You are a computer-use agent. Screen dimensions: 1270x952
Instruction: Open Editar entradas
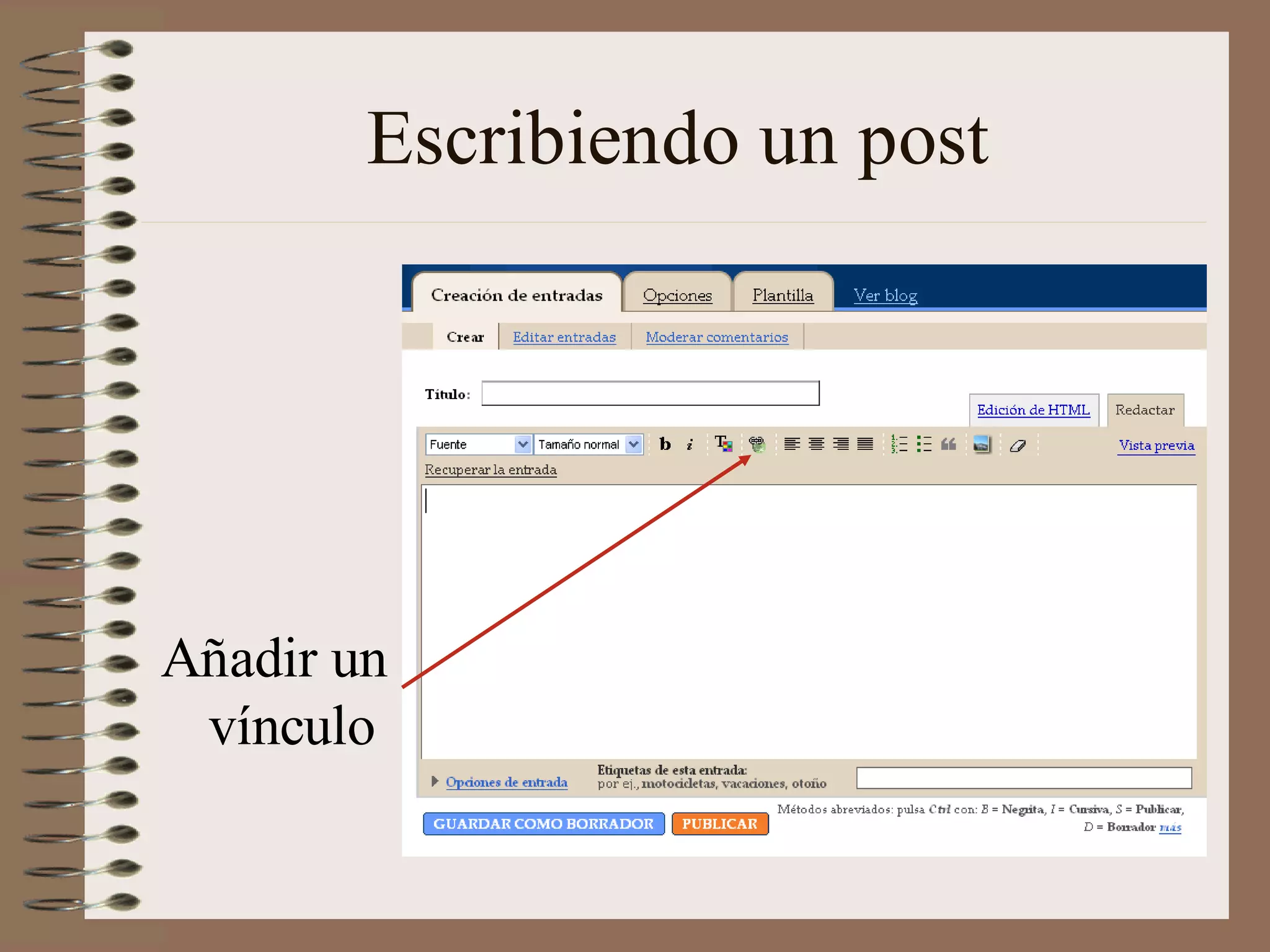coord(564,337)
